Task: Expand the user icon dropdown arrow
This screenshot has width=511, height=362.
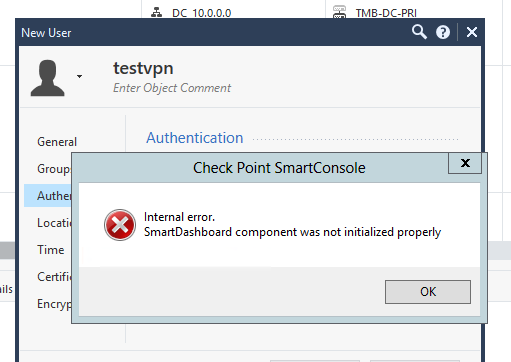Action: tap(79, 76)
